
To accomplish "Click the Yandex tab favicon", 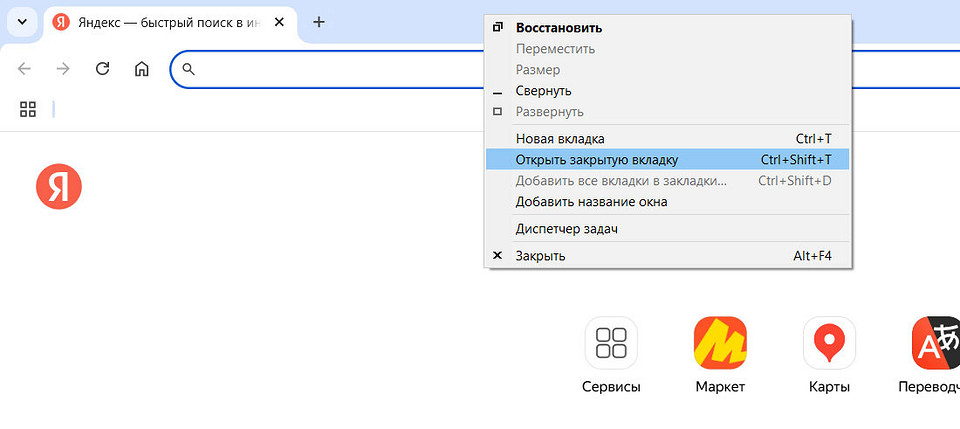I will [x=61, y=22].
